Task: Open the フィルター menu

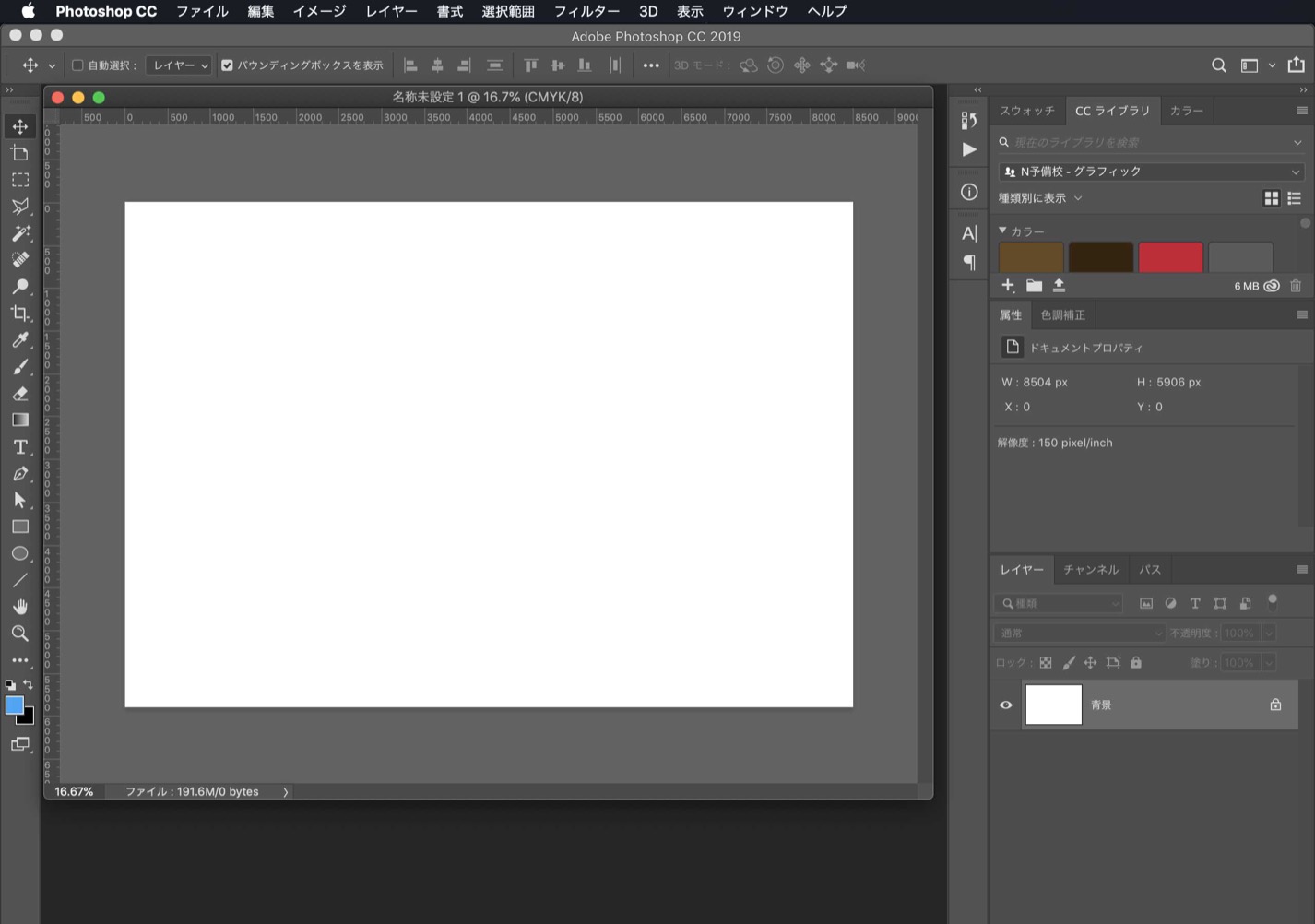Action: coord(586,11)
